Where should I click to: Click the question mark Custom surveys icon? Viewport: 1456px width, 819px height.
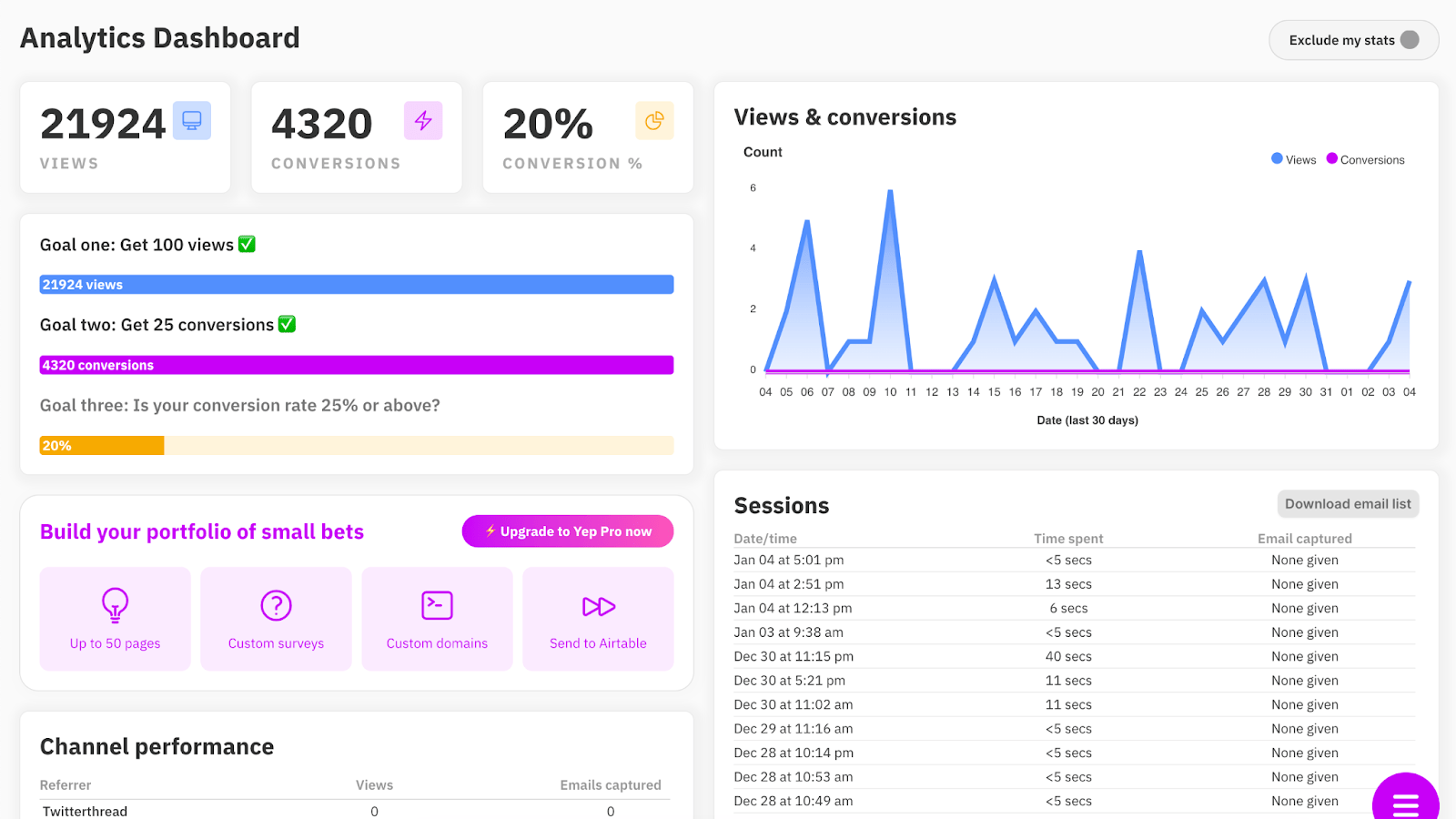click(x=276, y=605)
